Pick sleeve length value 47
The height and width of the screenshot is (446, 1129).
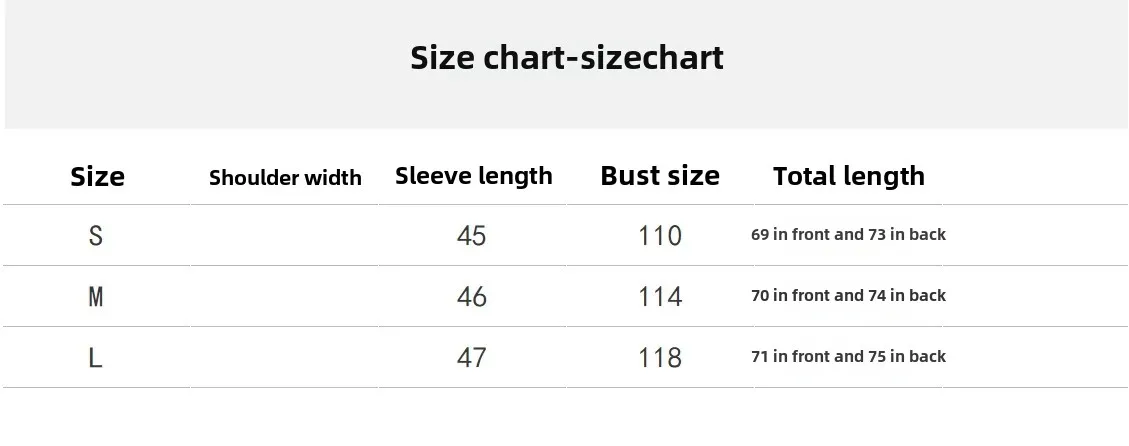pyautogui.click(x=471, y=358)
